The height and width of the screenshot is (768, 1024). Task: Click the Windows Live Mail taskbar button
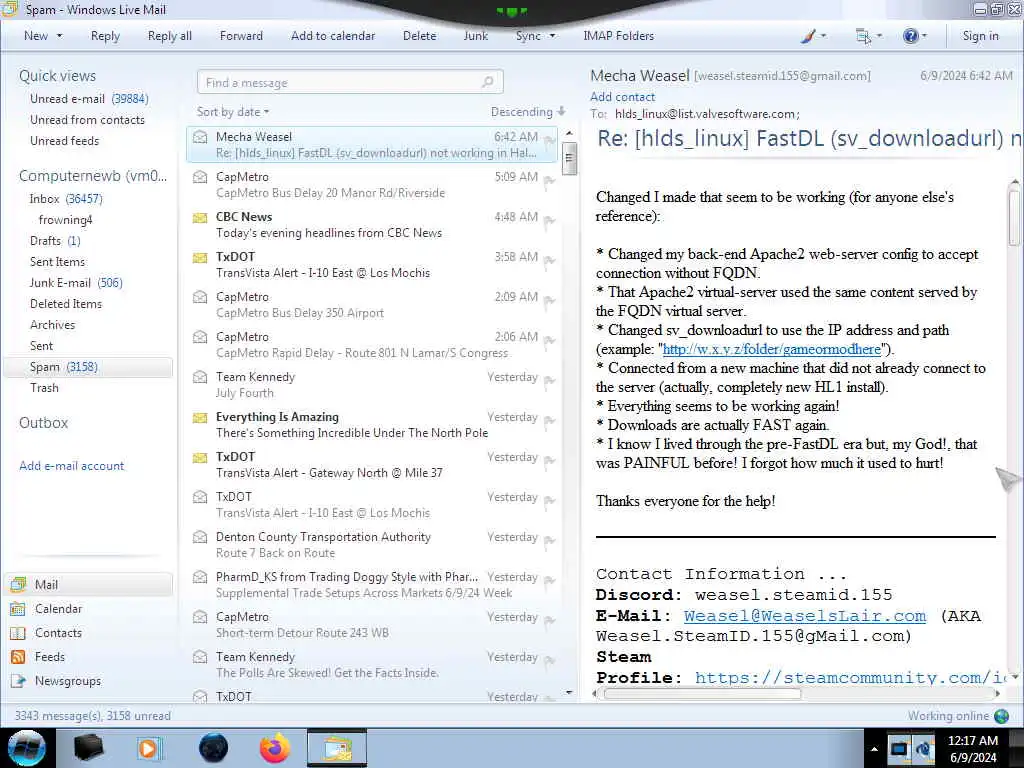[x=337, y=748]
